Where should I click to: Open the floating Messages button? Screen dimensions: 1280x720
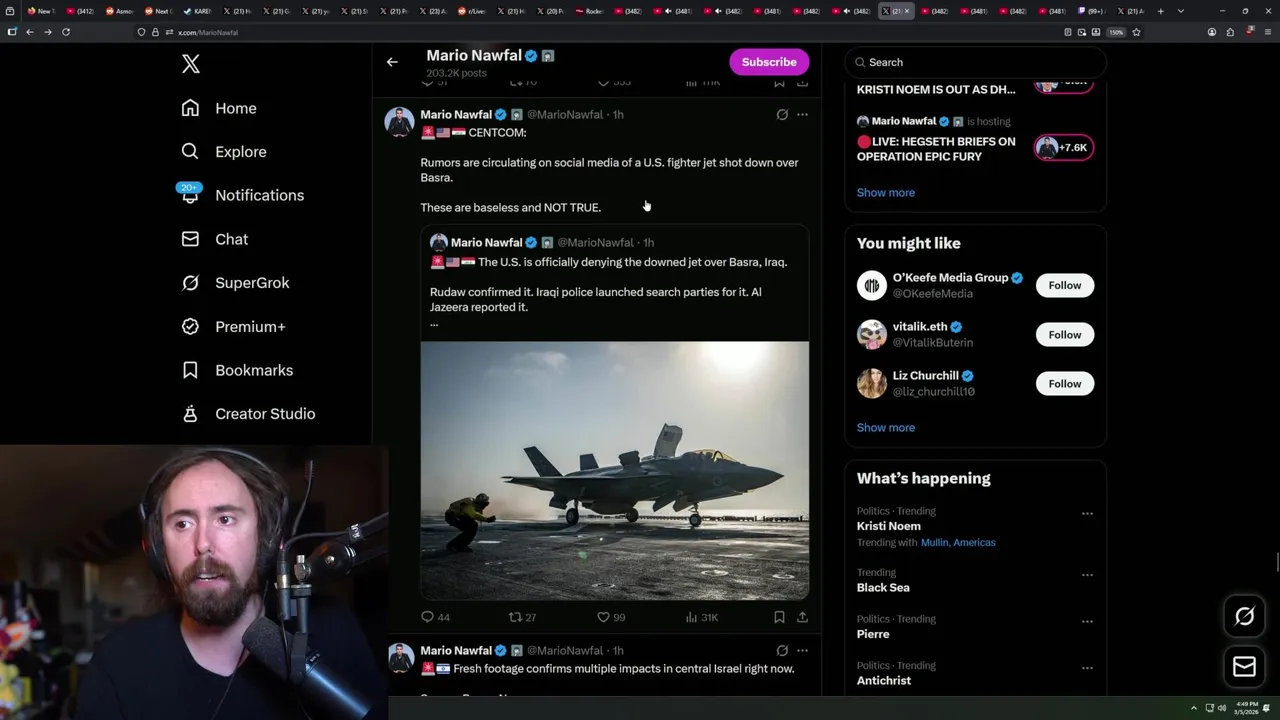1244,667
